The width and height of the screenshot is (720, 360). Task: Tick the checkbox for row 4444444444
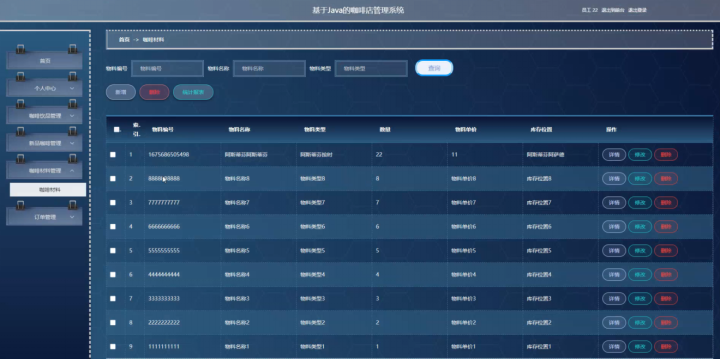pos(113,275)
